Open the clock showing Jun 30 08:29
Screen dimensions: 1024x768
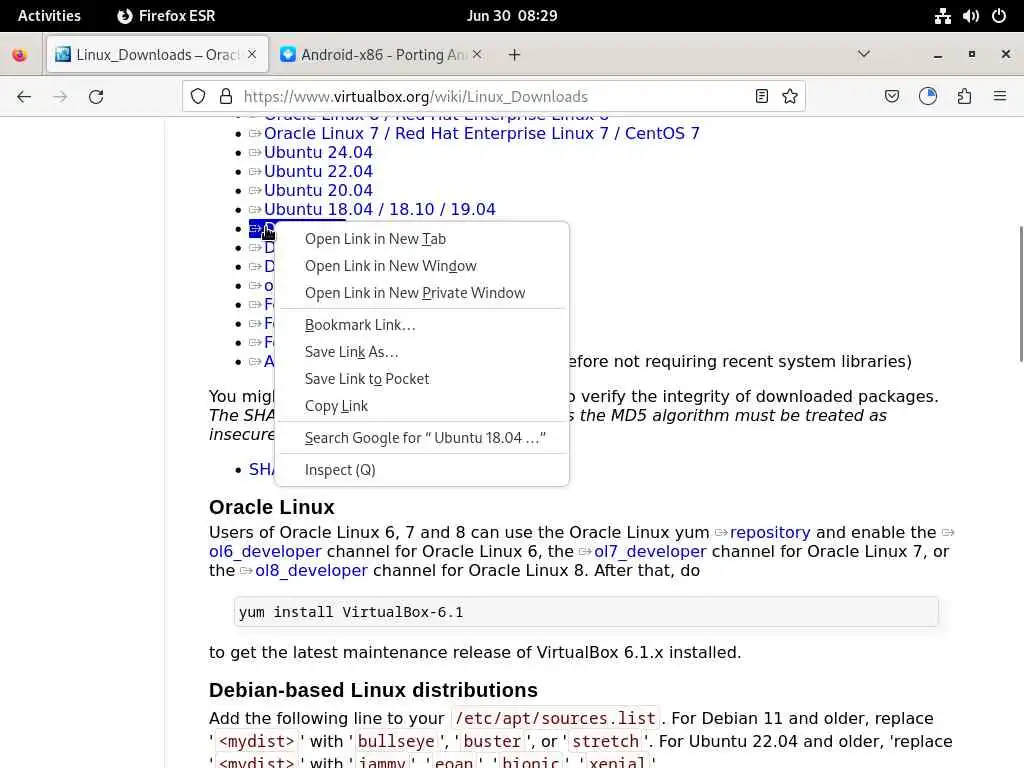point(512,16)
